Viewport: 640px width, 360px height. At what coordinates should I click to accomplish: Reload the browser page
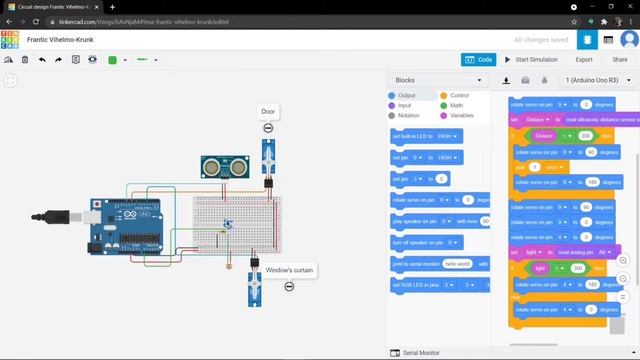point(36,22)
